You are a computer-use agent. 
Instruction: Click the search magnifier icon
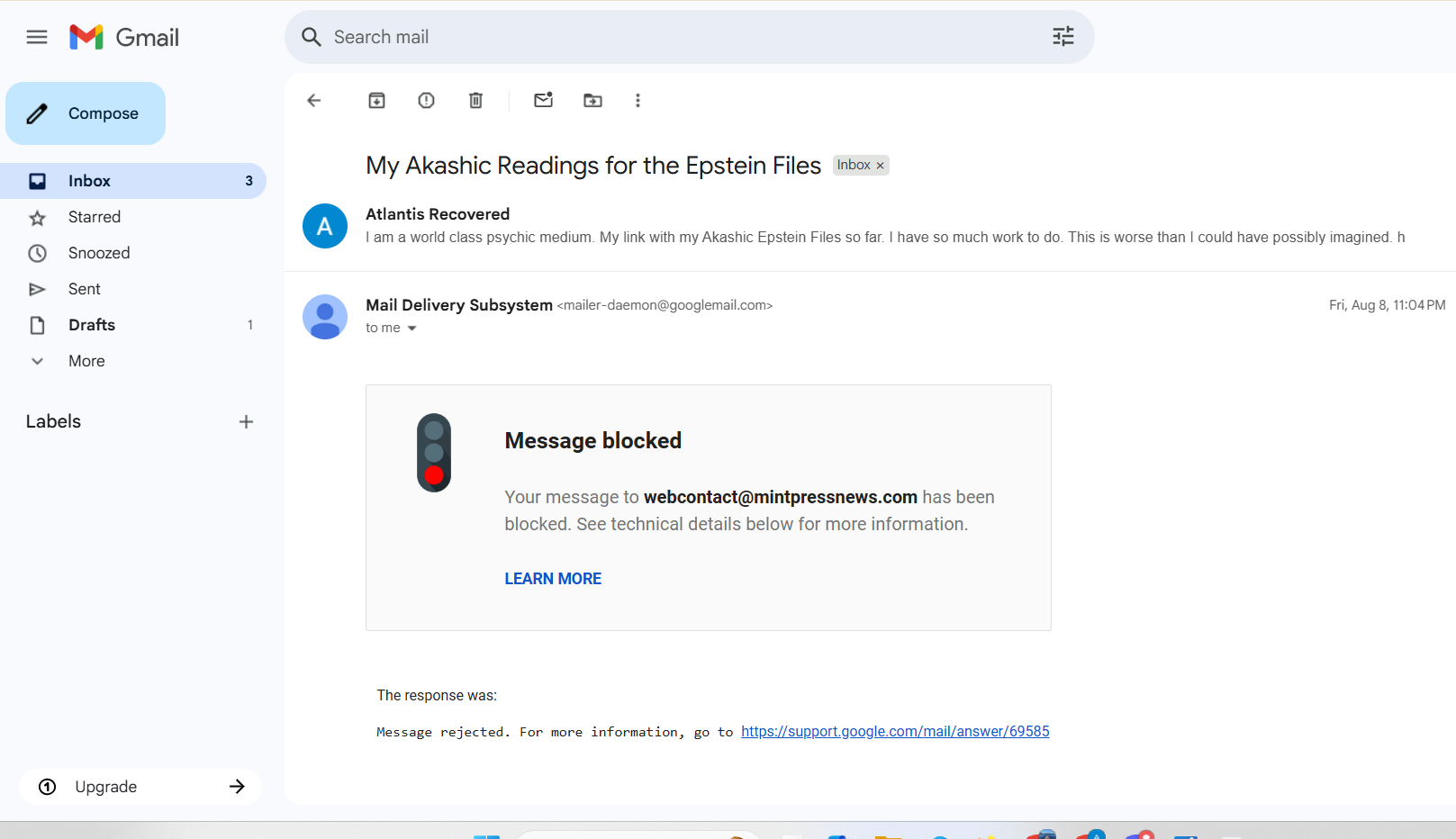point(312,37)
